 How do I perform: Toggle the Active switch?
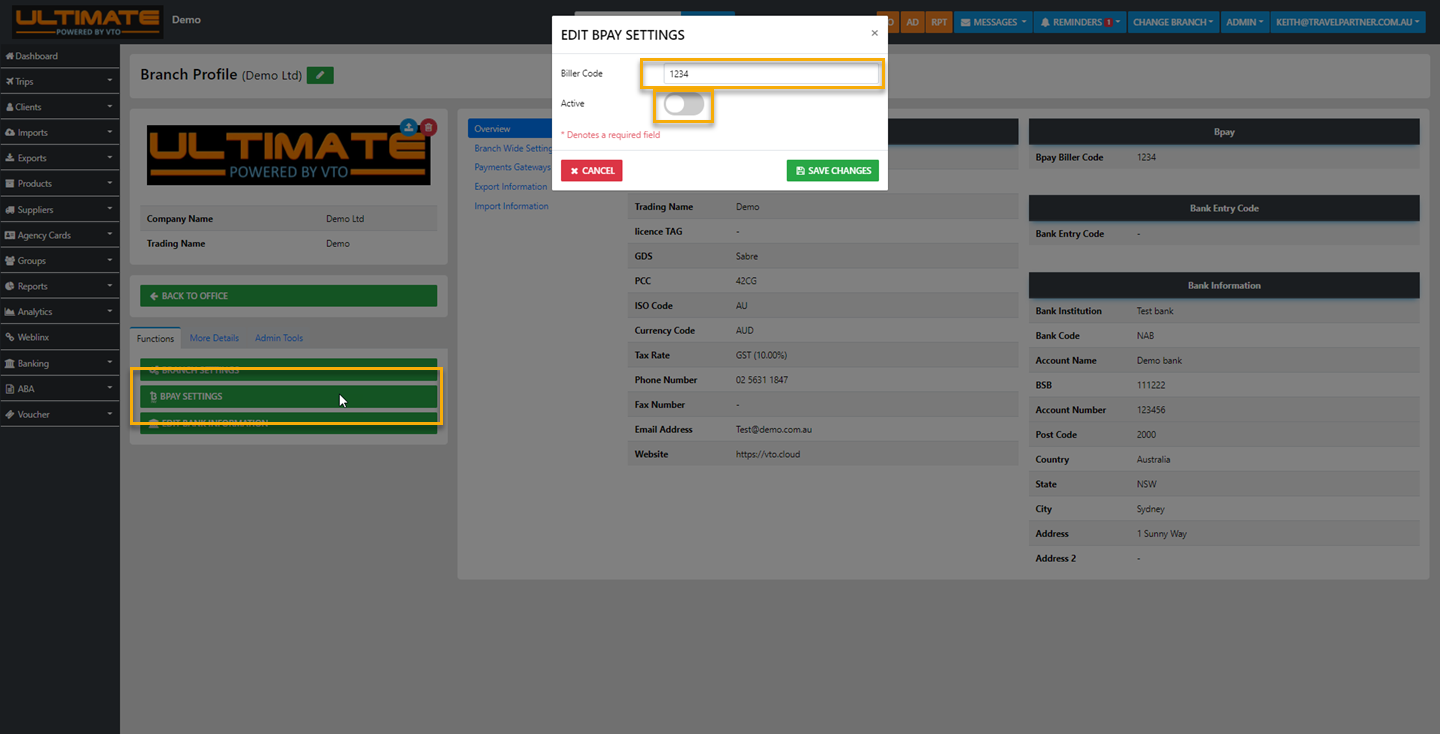(x=684, y=104)
